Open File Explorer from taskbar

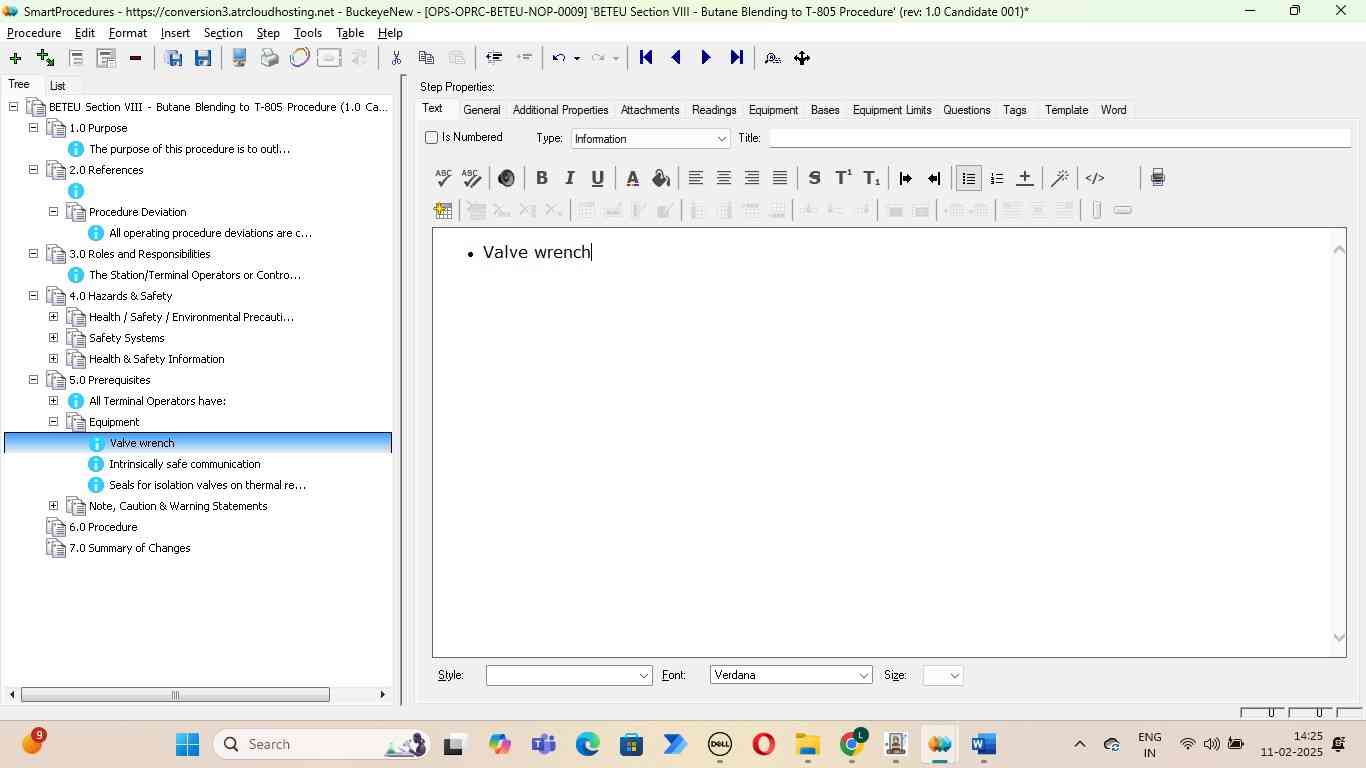tap(807, 744)
